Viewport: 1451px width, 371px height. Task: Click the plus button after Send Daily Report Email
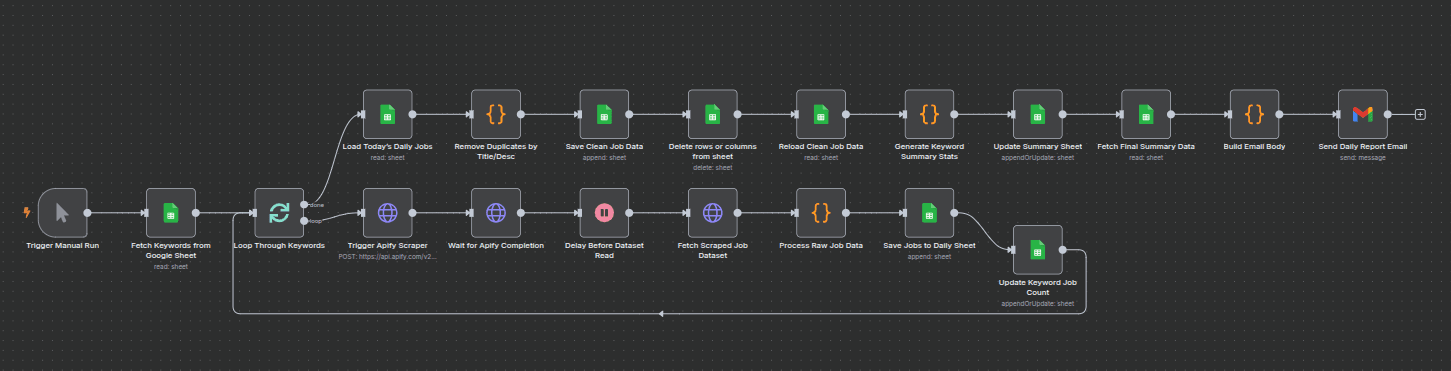tap(1420, 114)
